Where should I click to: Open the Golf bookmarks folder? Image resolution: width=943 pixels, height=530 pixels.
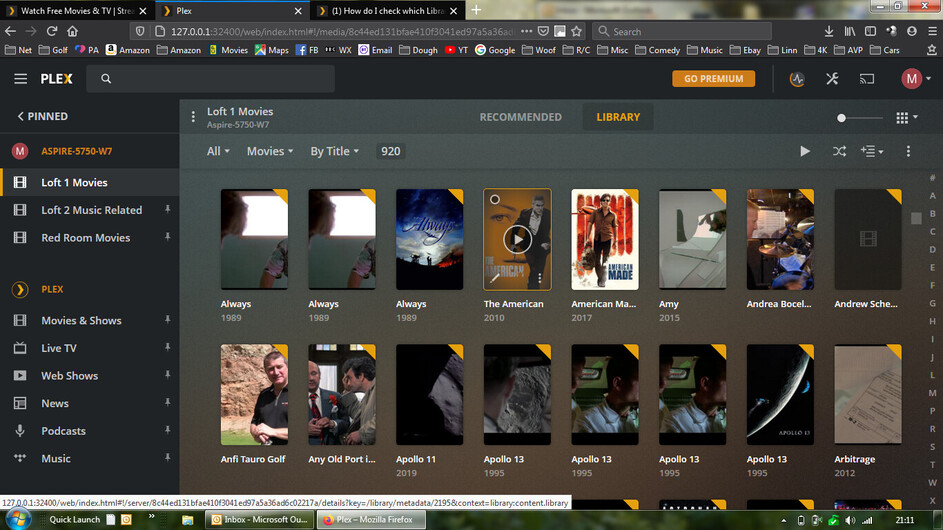point(53,50)
